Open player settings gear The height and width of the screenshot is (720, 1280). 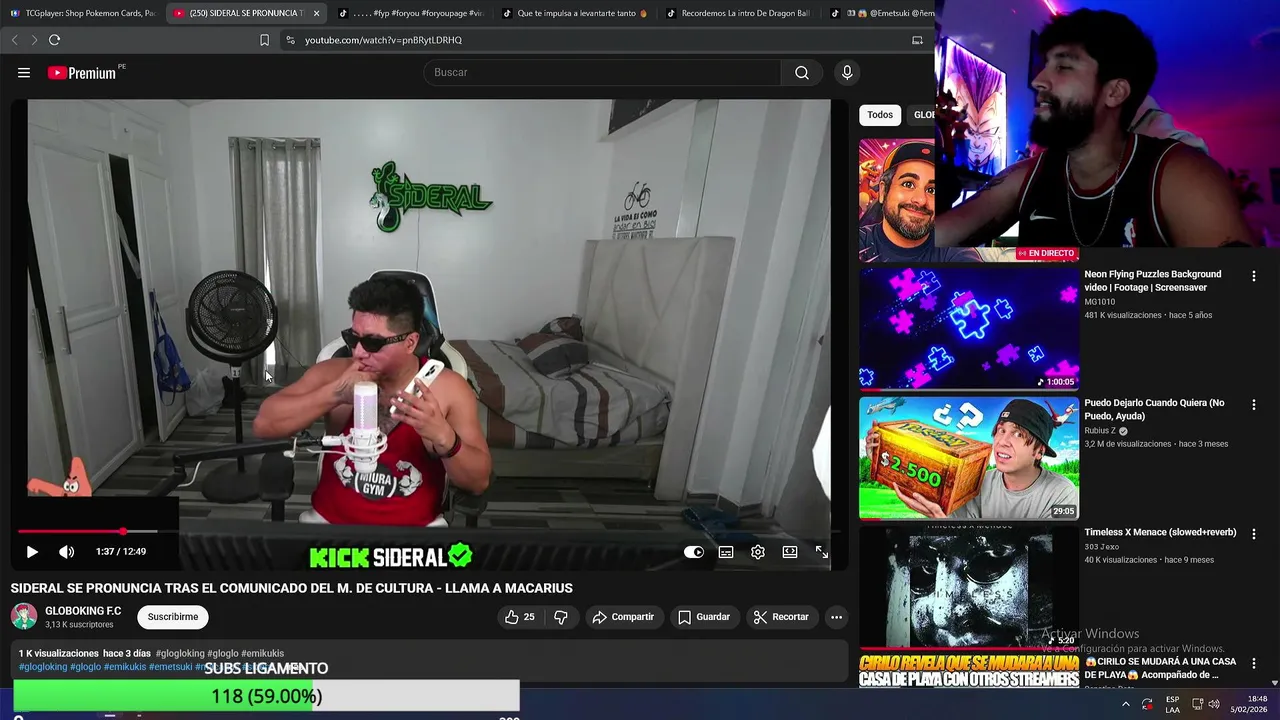[x=758, y=551]
